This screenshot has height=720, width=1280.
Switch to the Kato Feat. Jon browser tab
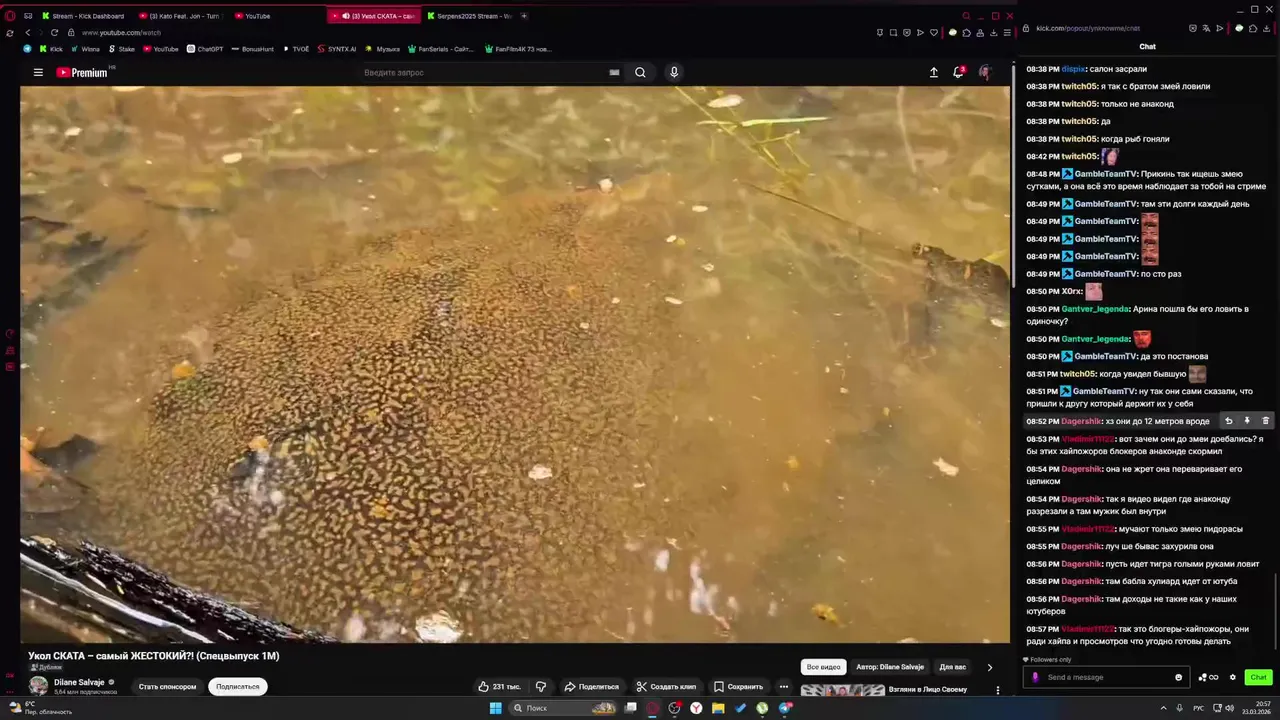(x=180, y=16)
